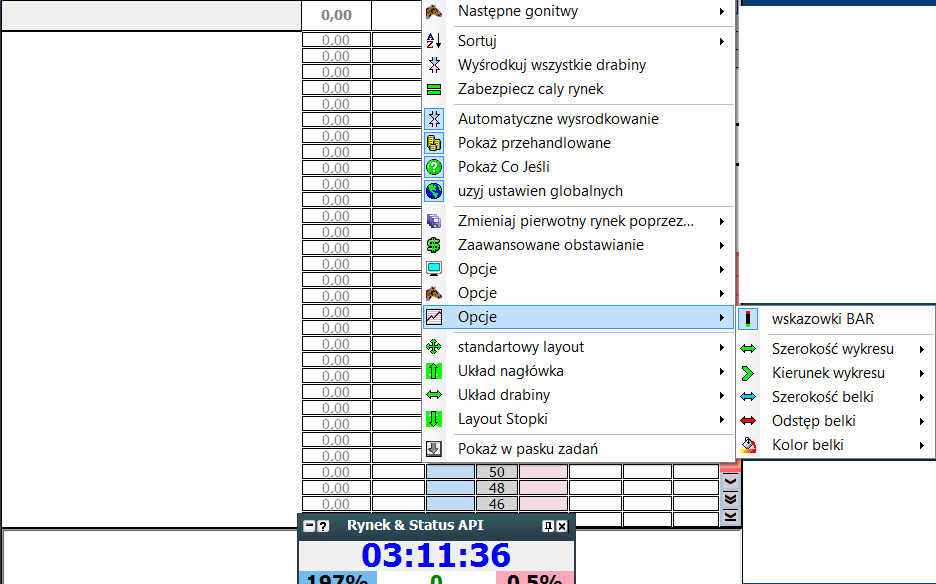Click the minimize button of Rynek & Status API
Image resolution: width=936 pixels, height=584 pixels.
click(x=309, y=526)
